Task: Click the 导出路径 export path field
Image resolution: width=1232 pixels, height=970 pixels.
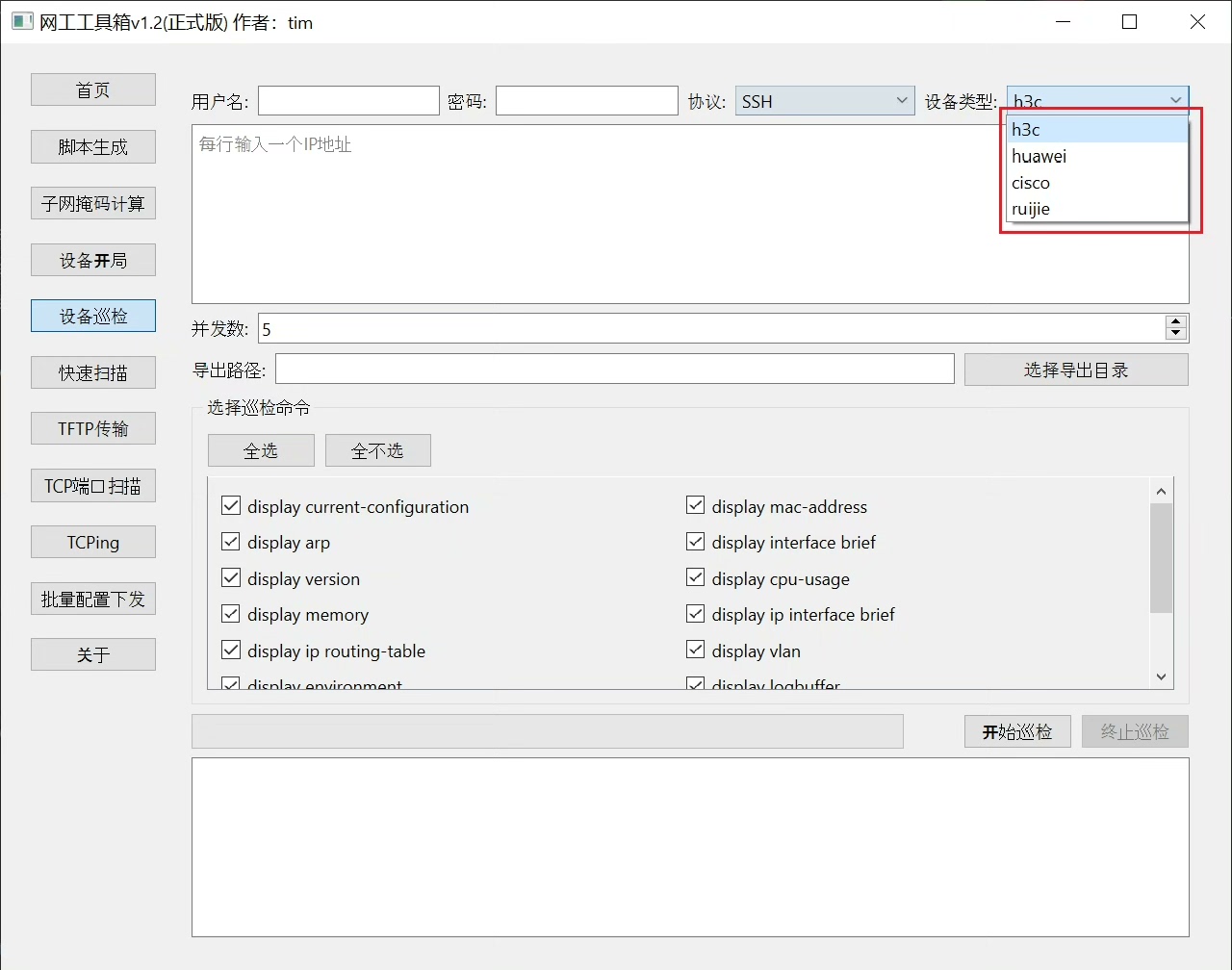Action: (x=615, y=370)
